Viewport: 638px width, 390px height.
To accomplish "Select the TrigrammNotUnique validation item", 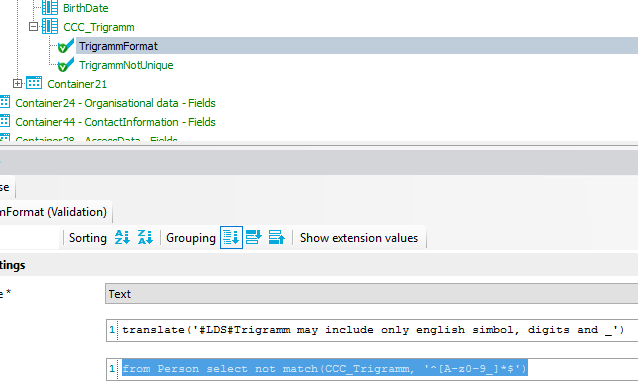I will [x=126, y=65].
